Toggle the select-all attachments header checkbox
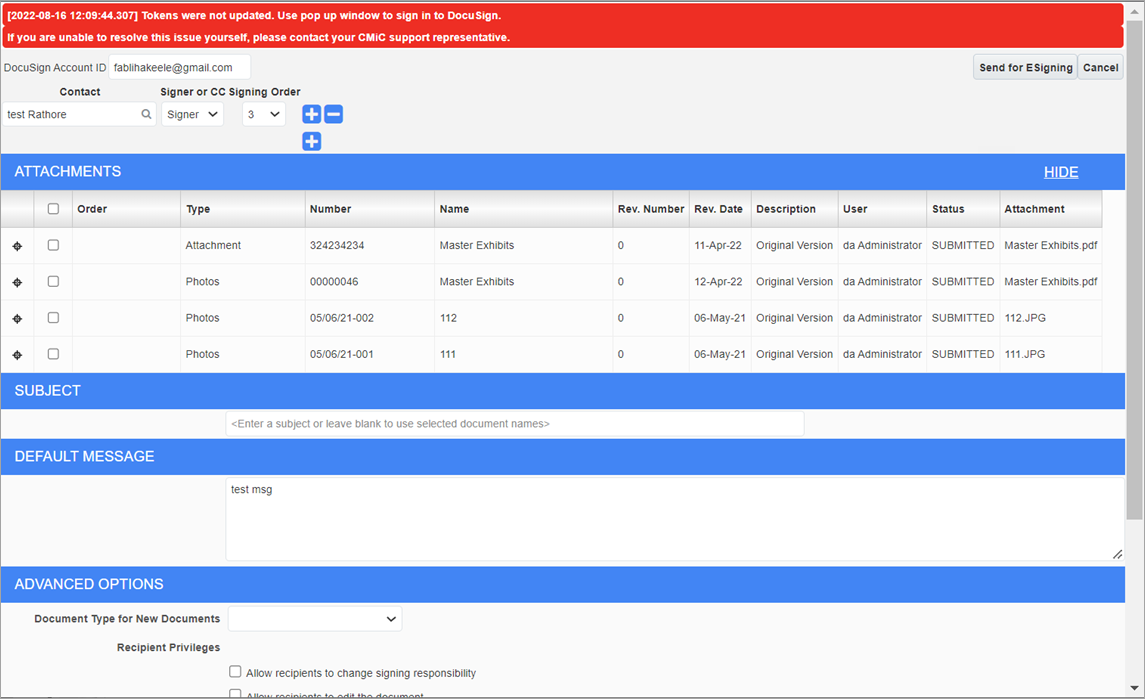 (x=53, y=209)
